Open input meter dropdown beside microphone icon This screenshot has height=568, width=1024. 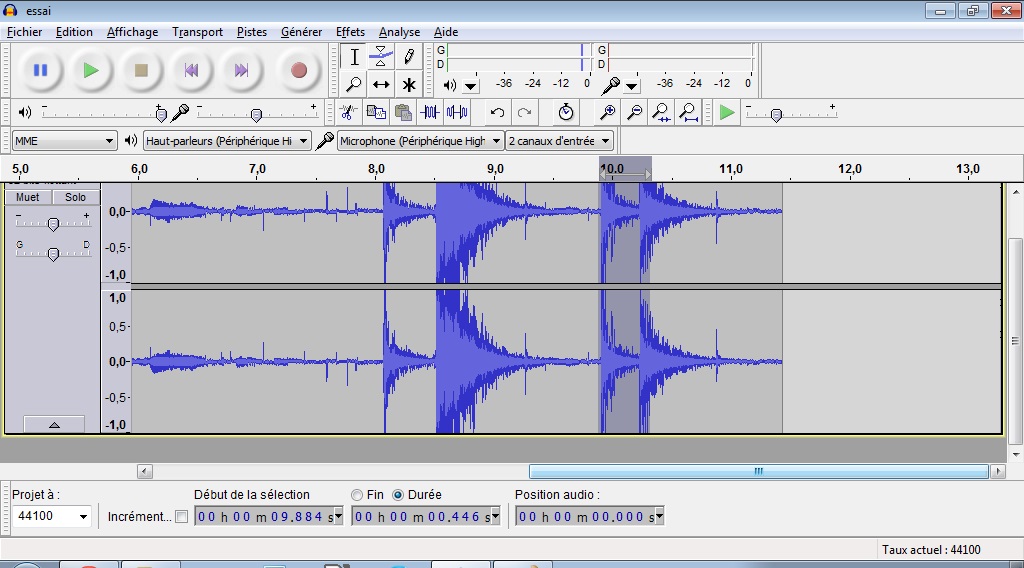pos(632,86)
